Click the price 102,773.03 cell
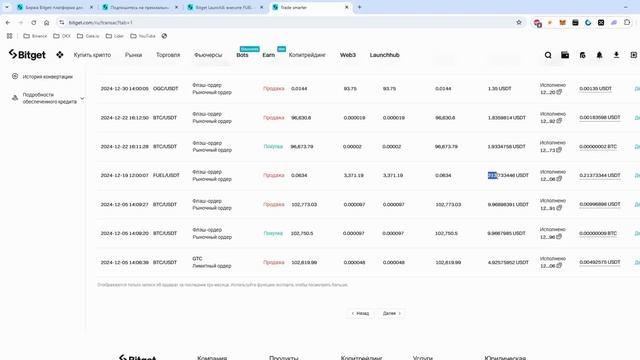The image size is (640, 360). tap(304, 204)
